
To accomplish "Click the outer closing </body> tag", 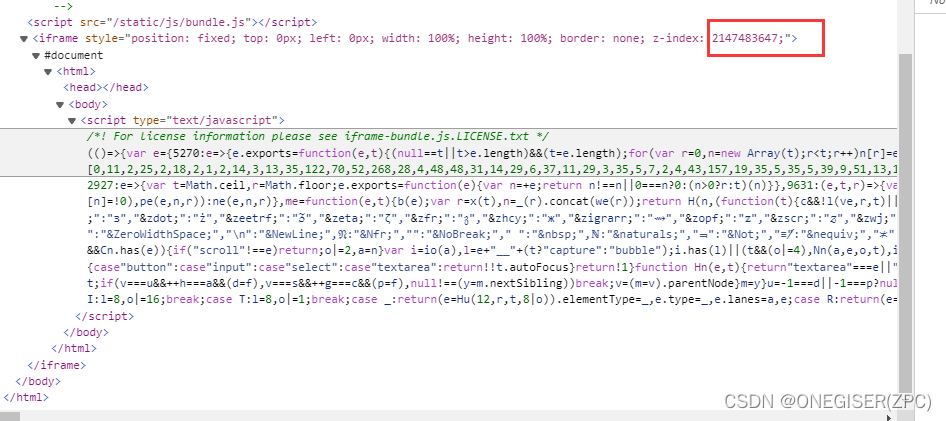I will coord(38,381).
